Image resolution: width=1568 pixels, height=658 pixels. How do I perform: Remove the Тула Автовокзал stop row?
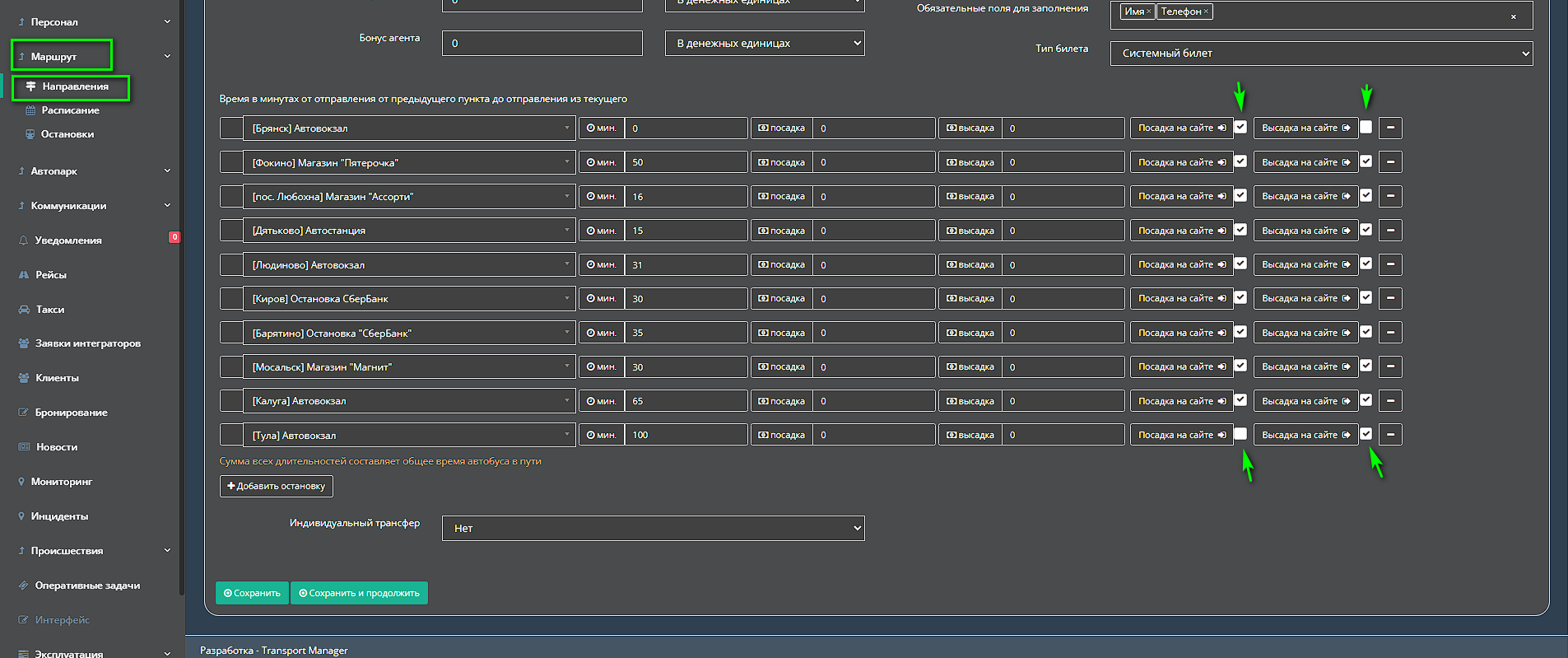tap(1390, 435)
